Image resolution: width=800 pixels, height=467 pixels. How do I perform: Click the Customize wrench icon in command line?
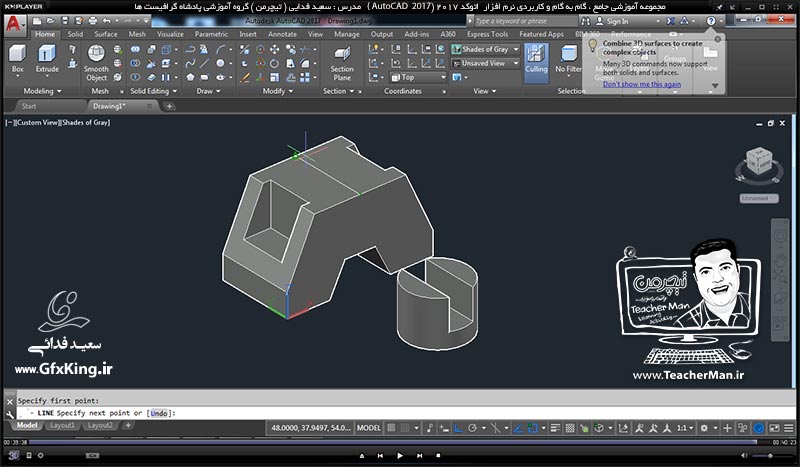pos(10,414)
